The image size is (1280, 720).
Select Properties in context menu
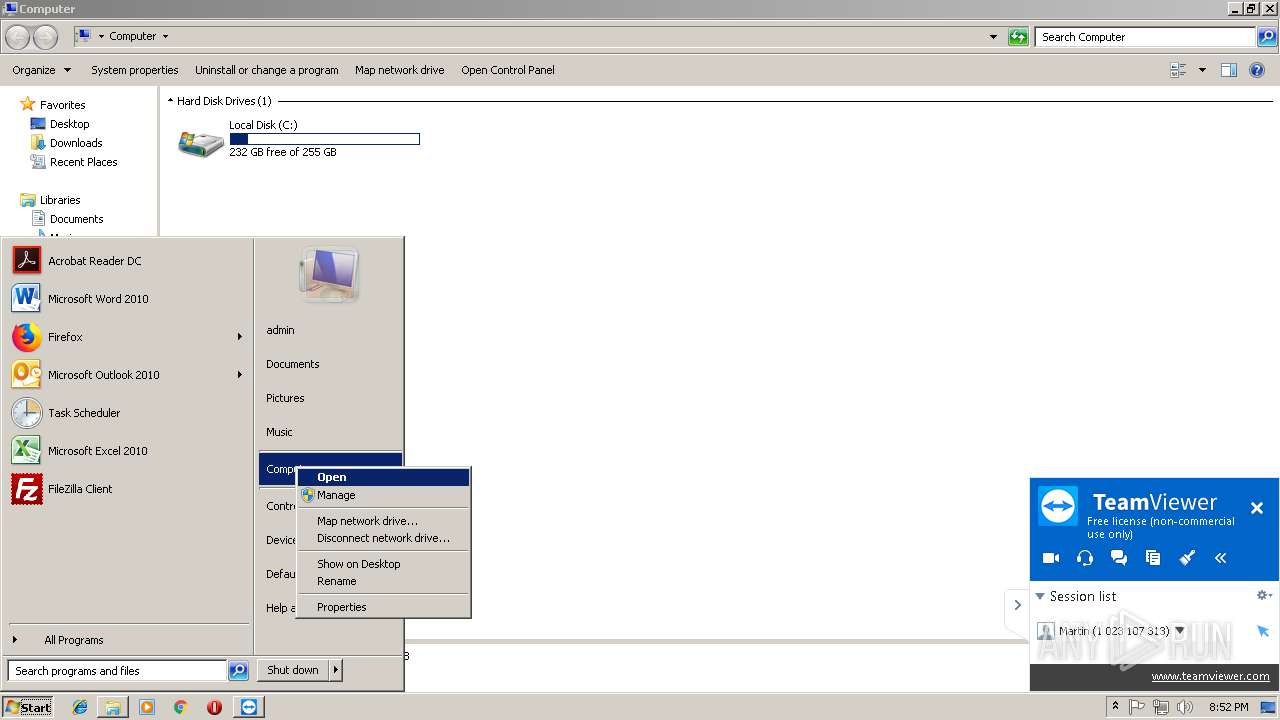[x=384, y=607]
